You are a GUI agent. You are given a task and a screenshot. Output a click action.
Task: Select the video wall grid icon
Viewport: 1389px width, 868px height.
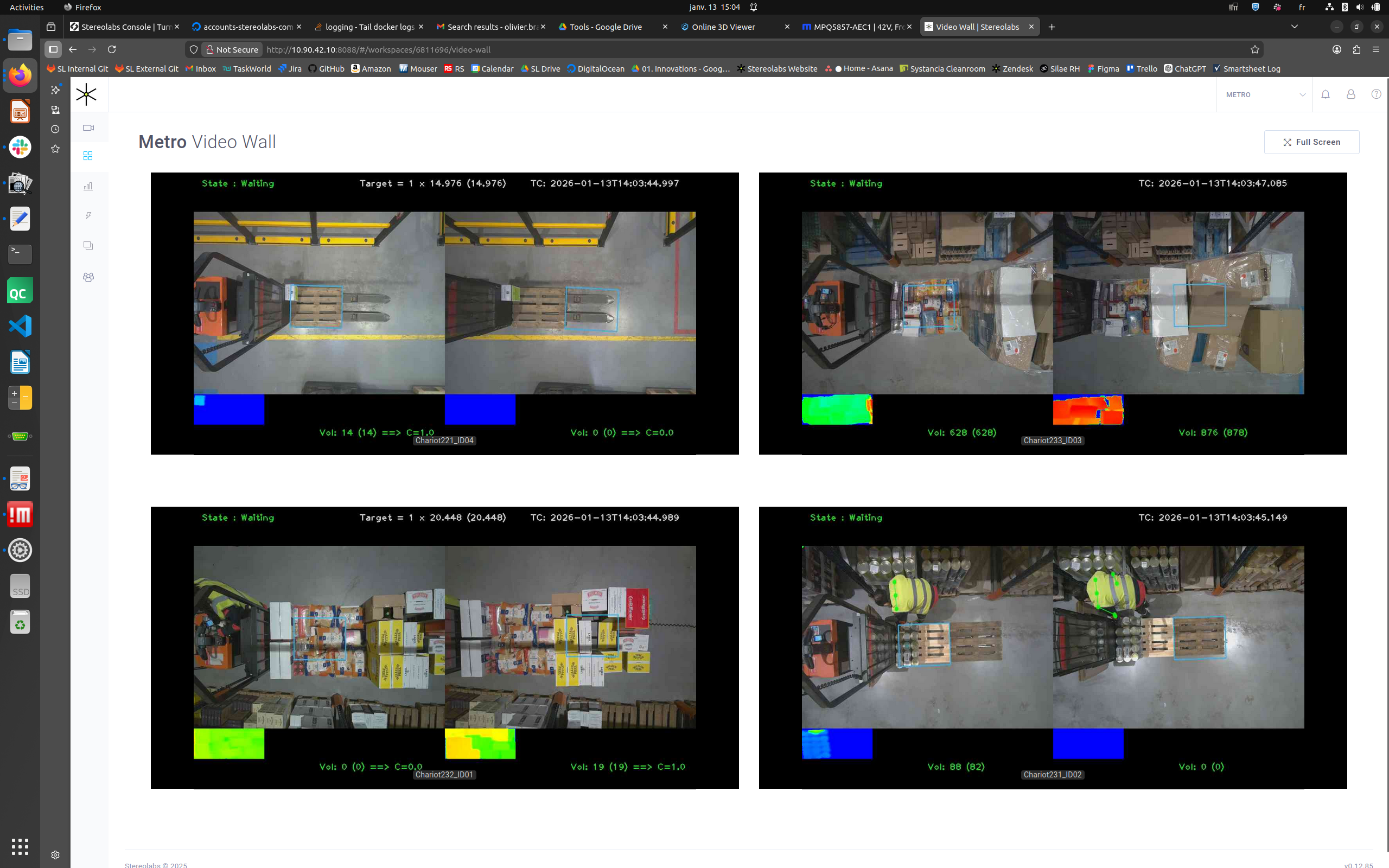pyautogui.click(x=88, y=156)
